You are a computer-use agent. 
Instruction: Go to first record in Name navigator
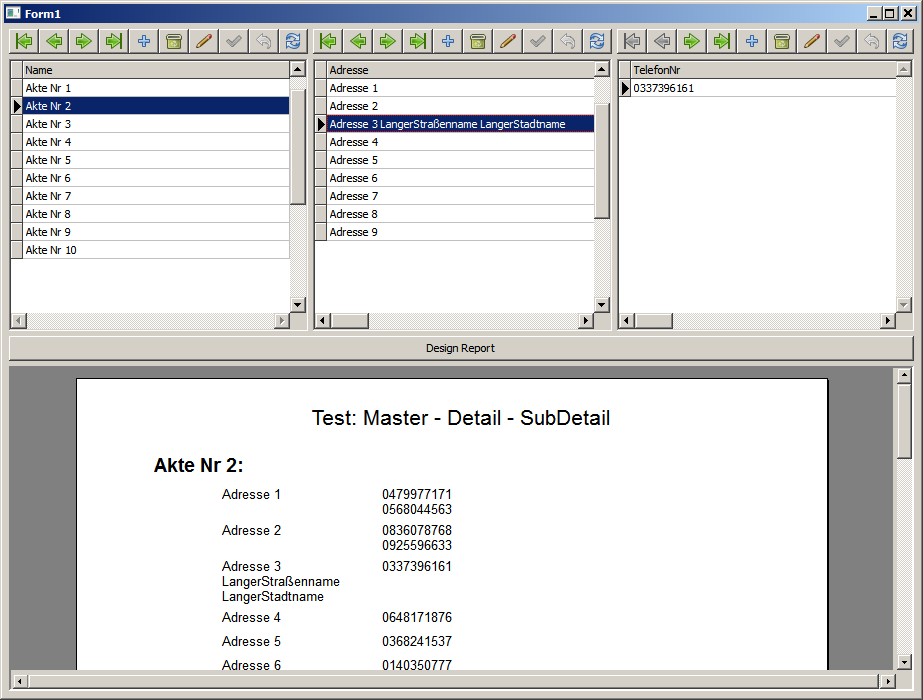coord(24,41)
